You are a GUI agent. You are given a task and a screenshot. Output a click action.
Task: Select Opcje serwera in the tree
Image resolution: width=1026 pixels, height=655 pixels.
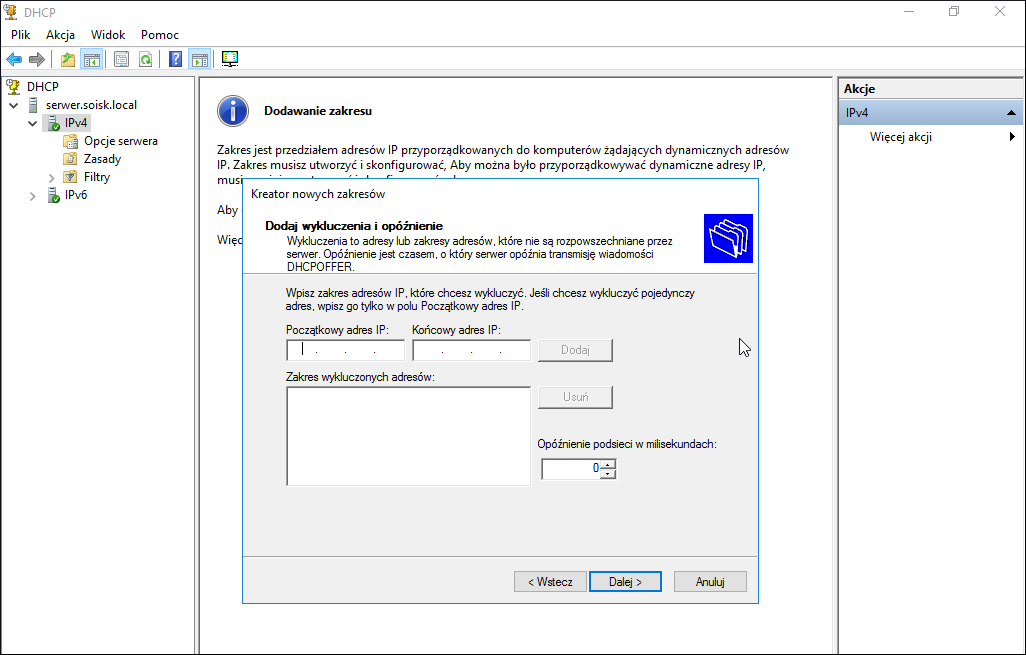120,141
